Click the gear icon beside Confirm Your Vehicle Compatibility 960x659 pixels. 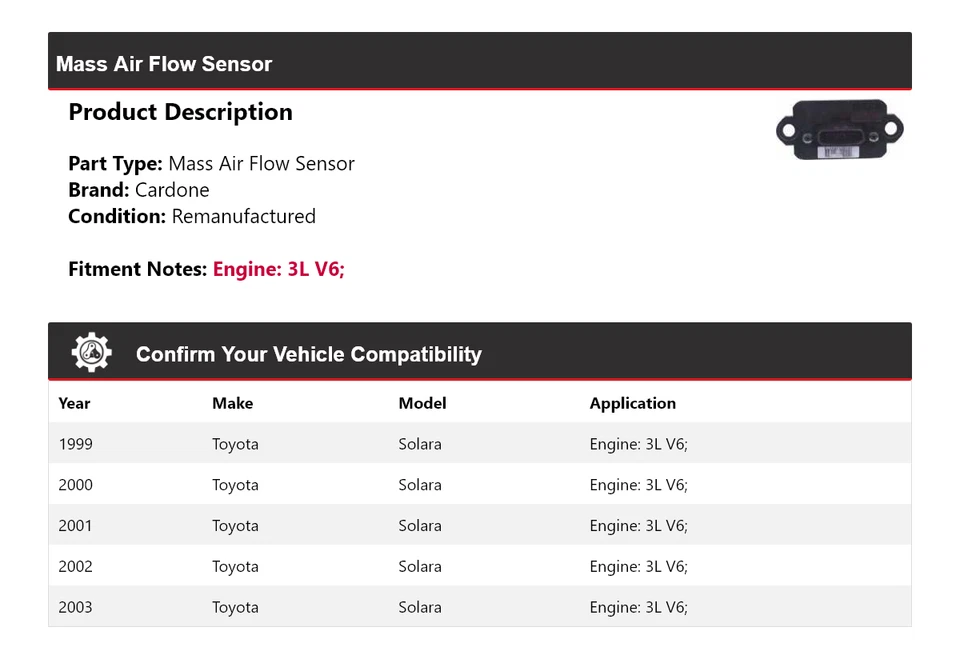point(91,353)
